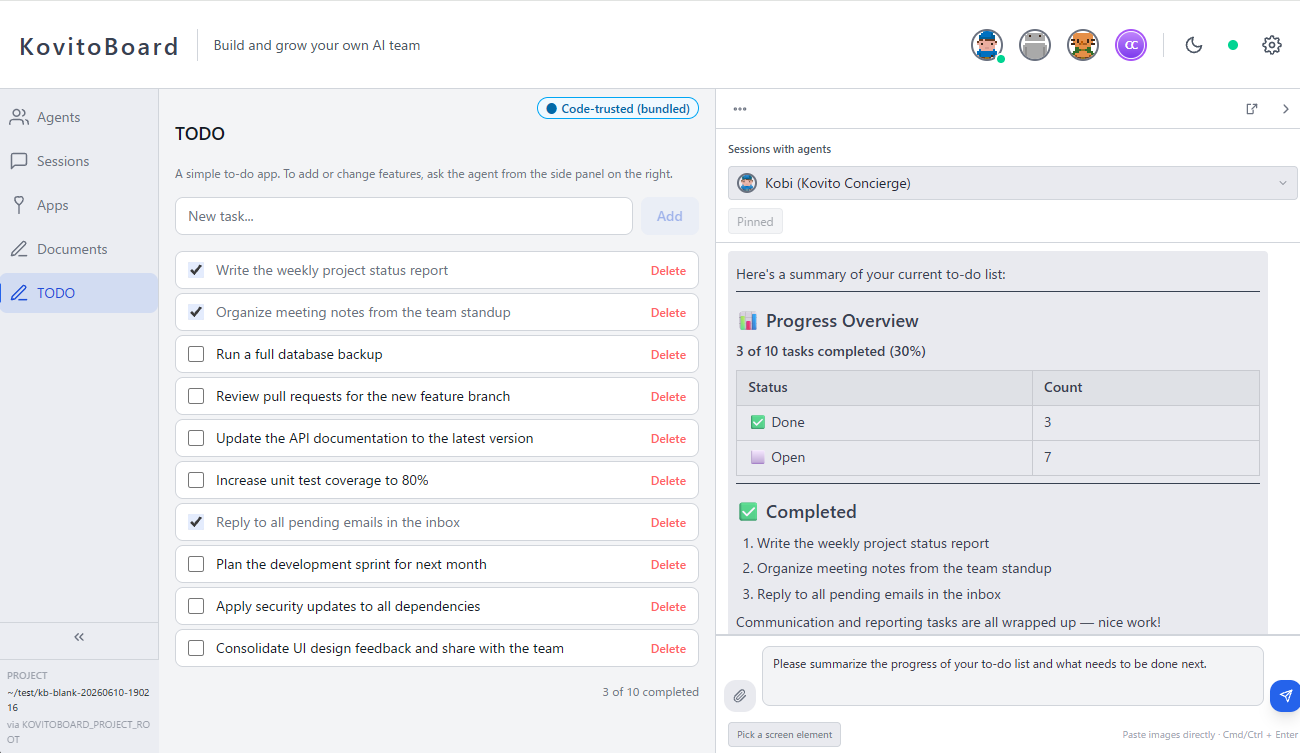Click the Done row in status table
This screenshot has width=1300, height=753.
click(997, 422)
